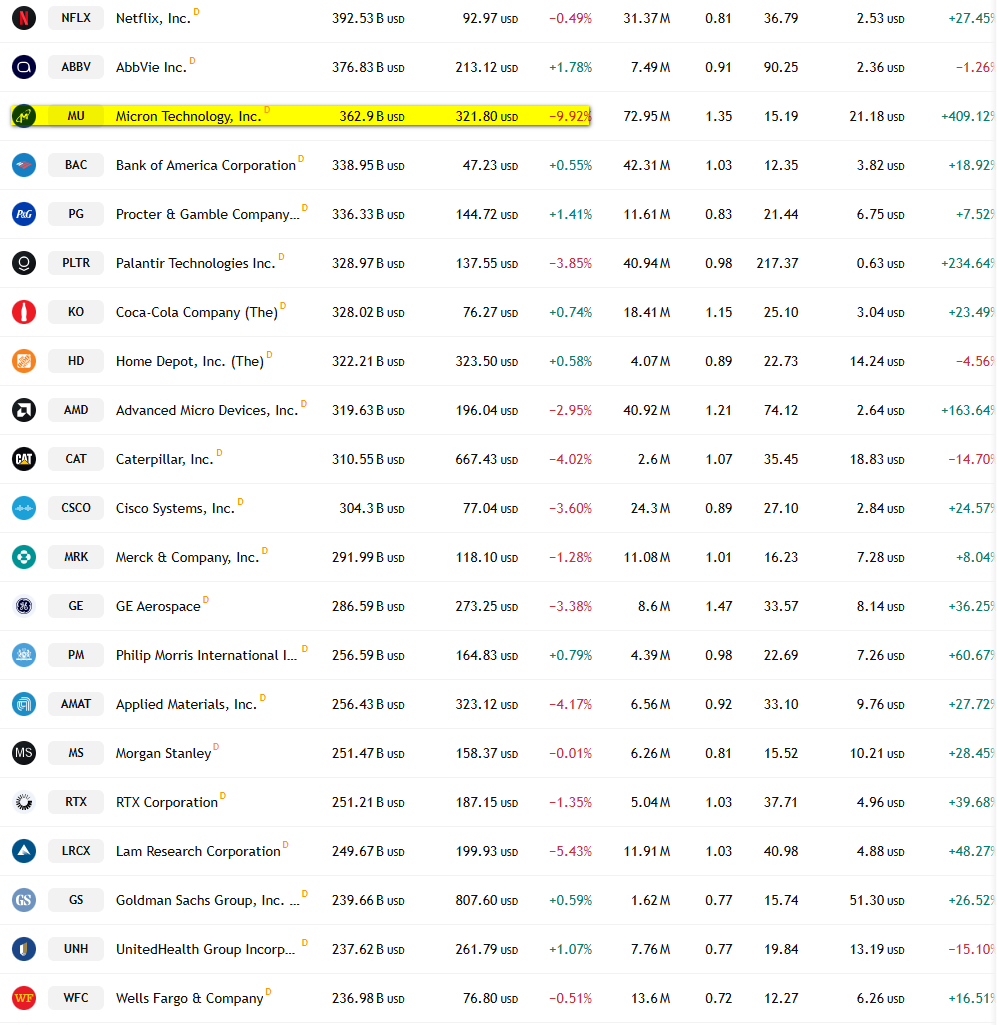Click the Cisco Systems logo icon
The height and width of the screenshot is (1025, 997).
click(24, 508)
